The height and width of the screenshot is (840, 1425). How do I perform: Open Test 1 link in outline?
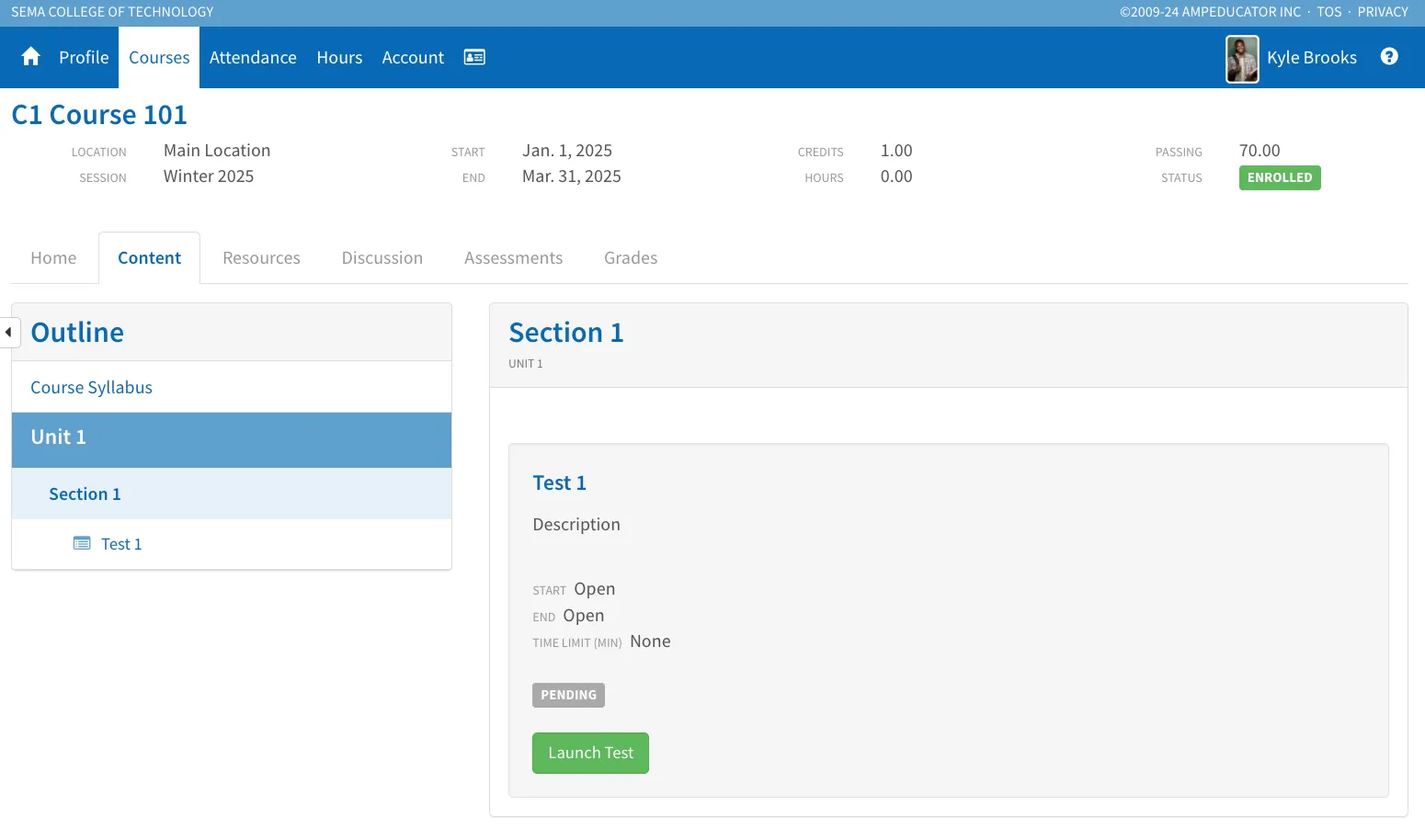pyautogui.click(x=121, y=544)
